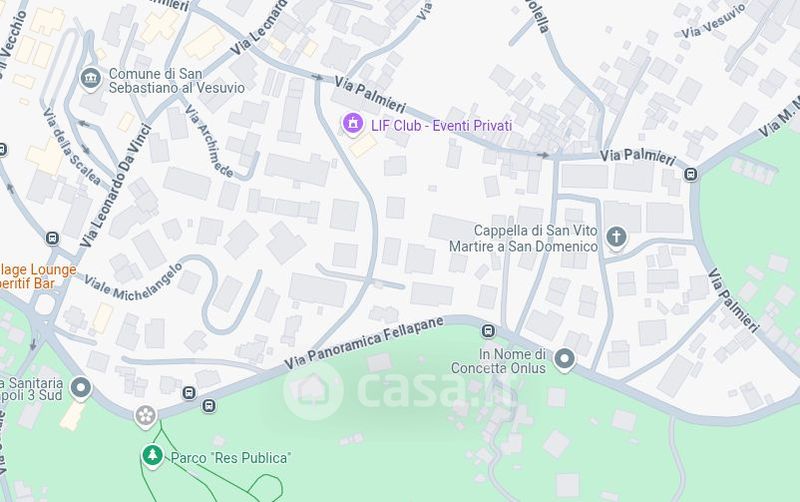Open the Village Lounge Aperitif Bar label
Screen dimensions: 800x502
click(38, 276)
